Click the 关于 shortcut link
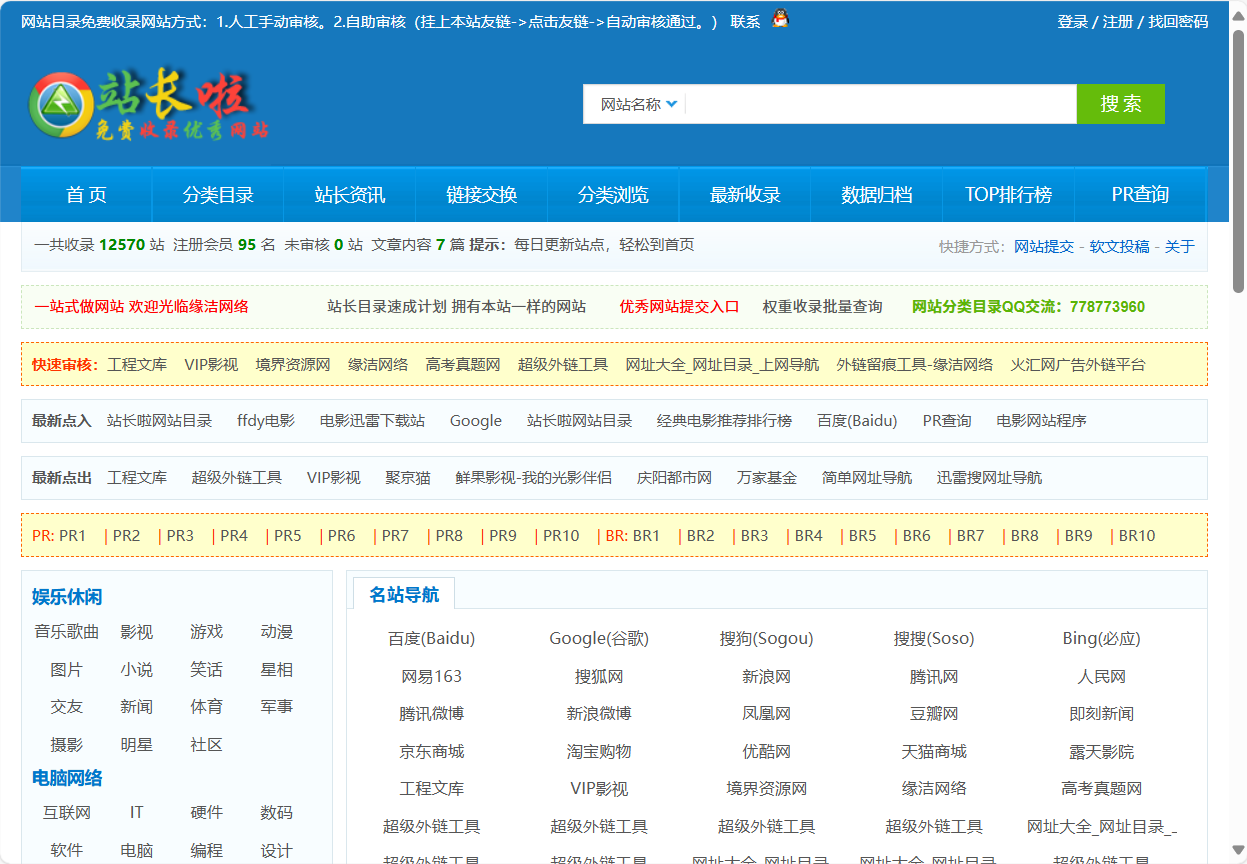This screenshot has height=864, width=1247. point(1179,246)
